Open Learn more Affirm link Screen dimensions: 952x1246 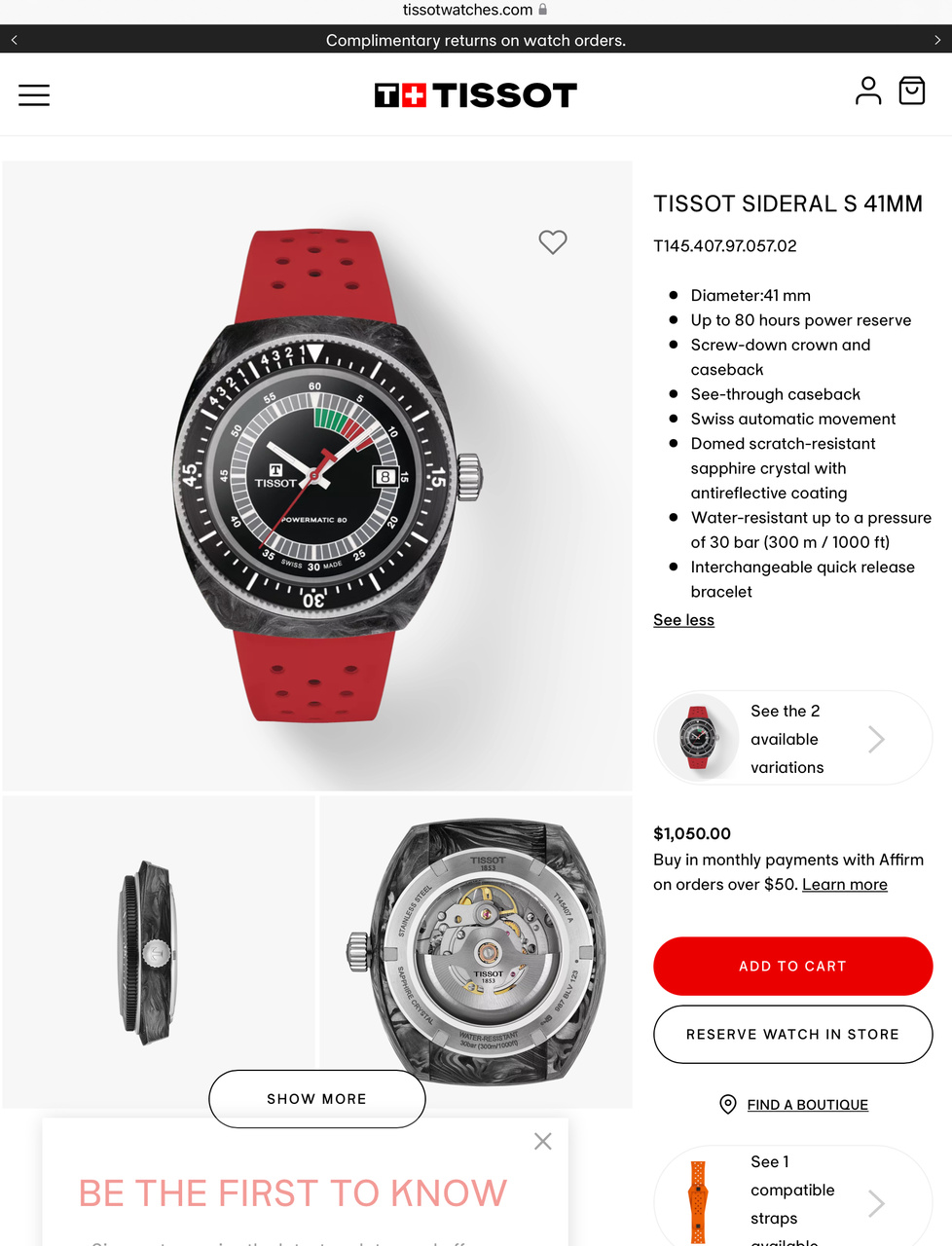point(845,884)
